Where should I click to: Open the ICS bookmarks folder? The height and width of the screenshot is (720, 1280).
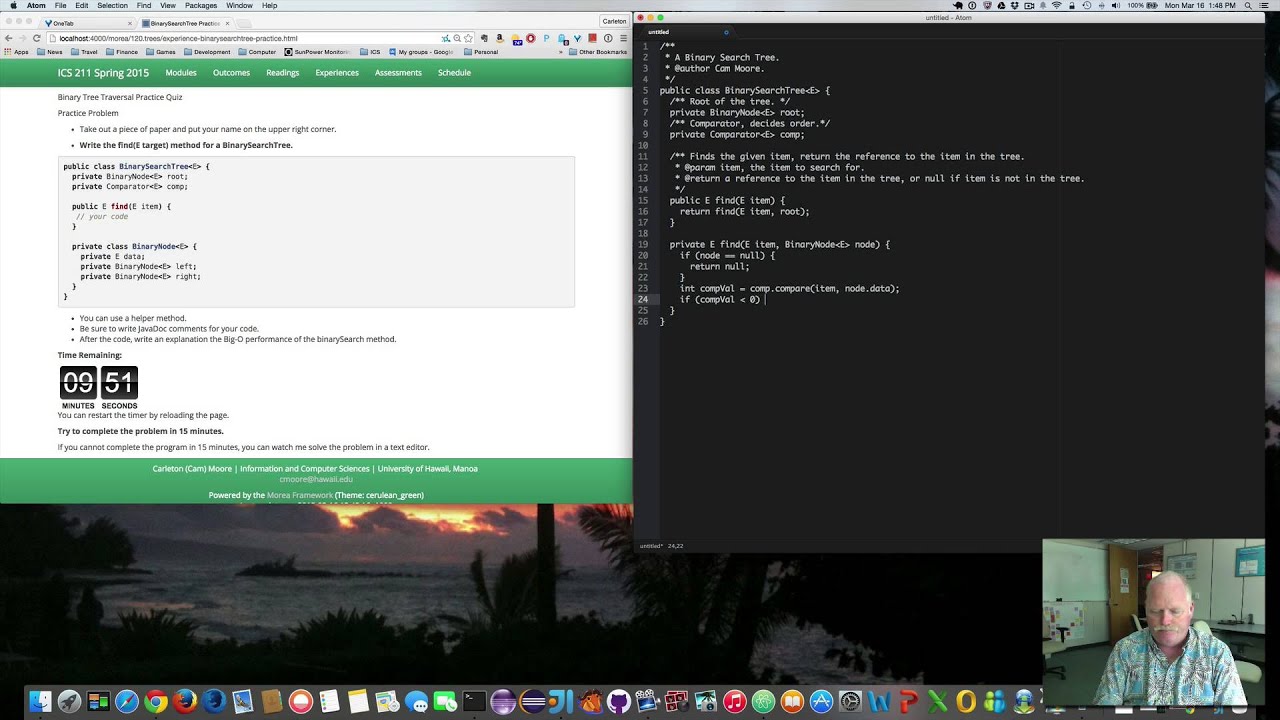click(371, 52)
